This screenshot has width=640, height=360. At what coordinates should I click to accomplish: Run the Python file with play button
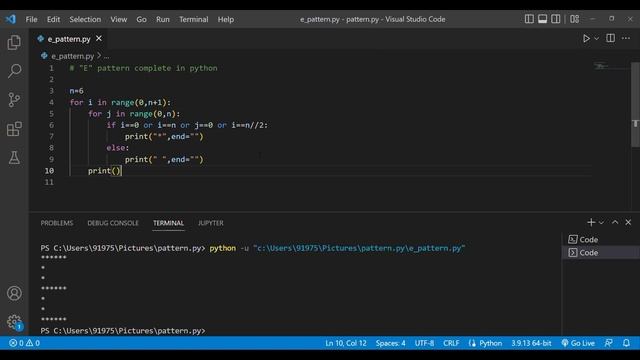pyautogui.click(x=586, y=38)
